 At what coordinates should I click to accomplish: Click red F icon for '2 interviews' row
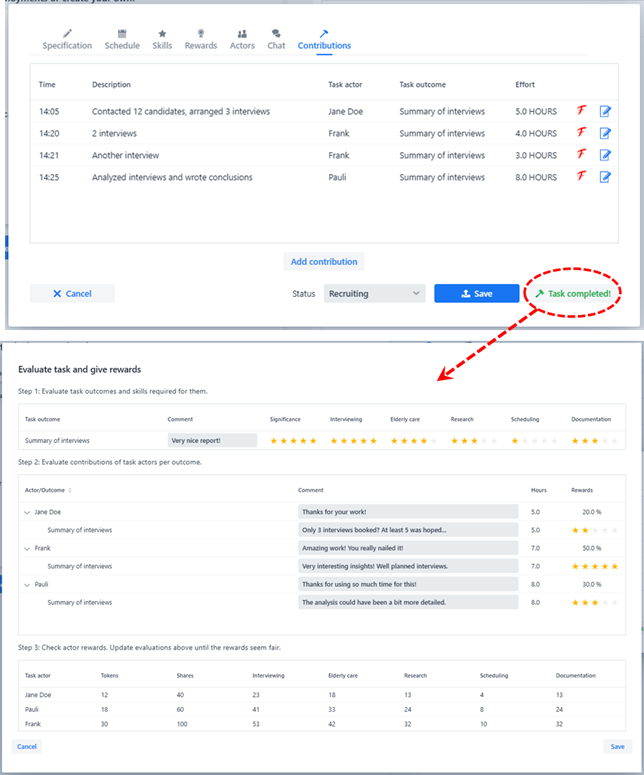[x=582, y=132]
